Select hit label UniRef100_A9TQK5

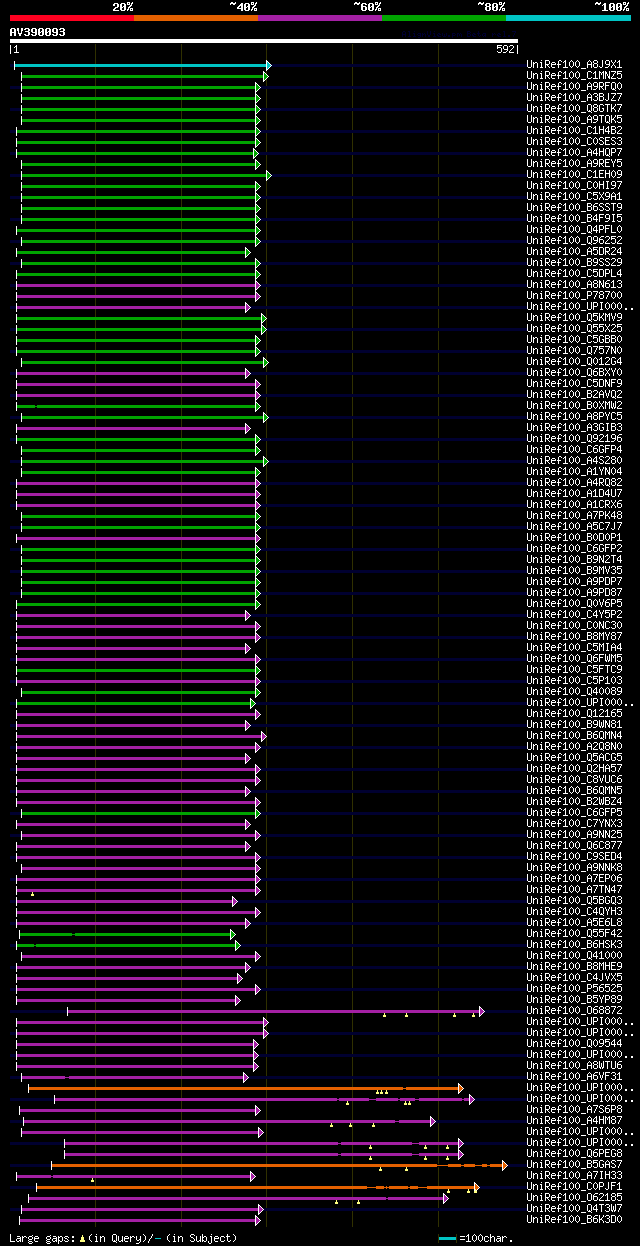pos(574,120)
